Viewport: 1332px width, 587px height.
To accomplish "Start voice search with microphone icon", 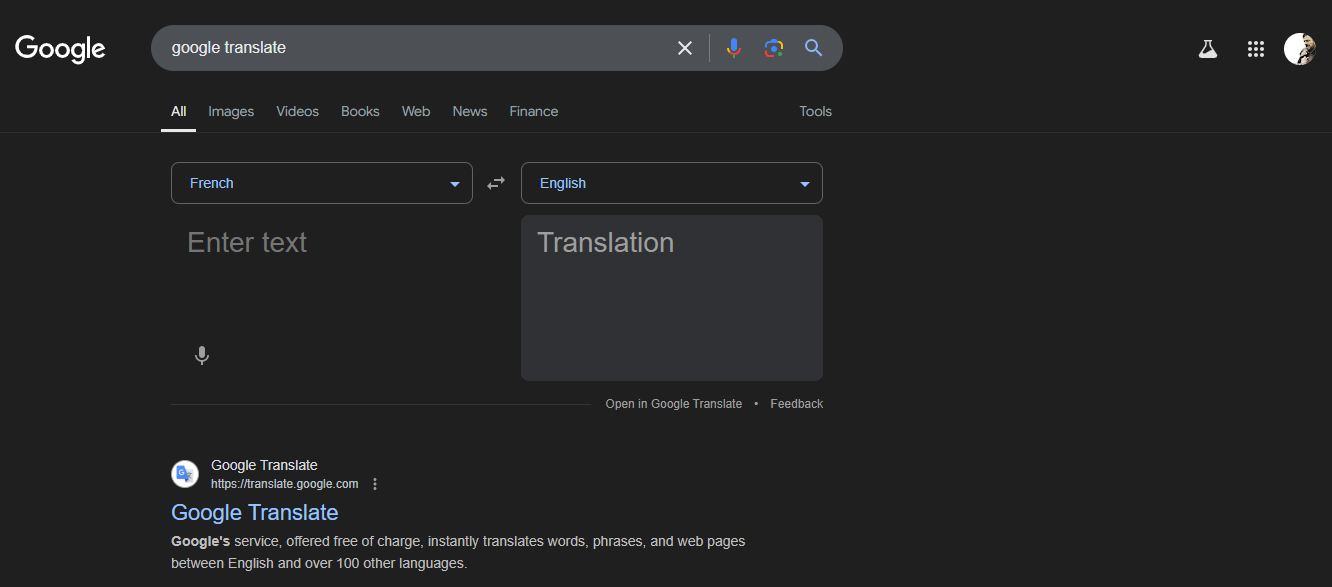I will [x=734, y=48].
